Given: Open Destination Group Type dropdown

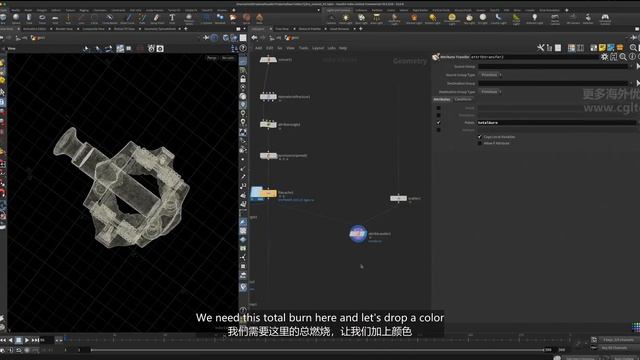Looking at the screenshot, I should tap(490, 92).
